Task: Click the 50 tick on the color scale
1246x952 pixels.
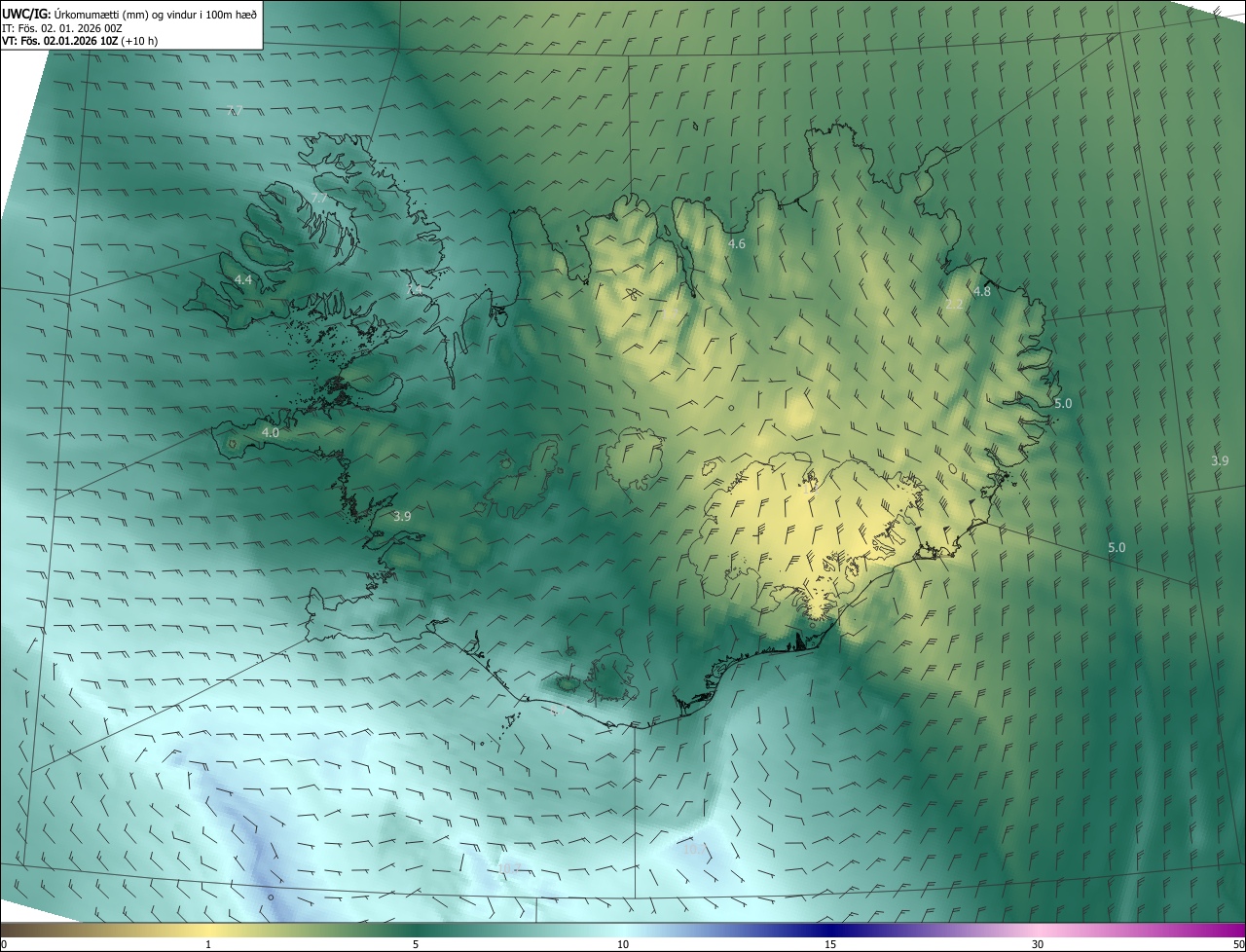Action: pyautogui.click(x=1238, y=944)
